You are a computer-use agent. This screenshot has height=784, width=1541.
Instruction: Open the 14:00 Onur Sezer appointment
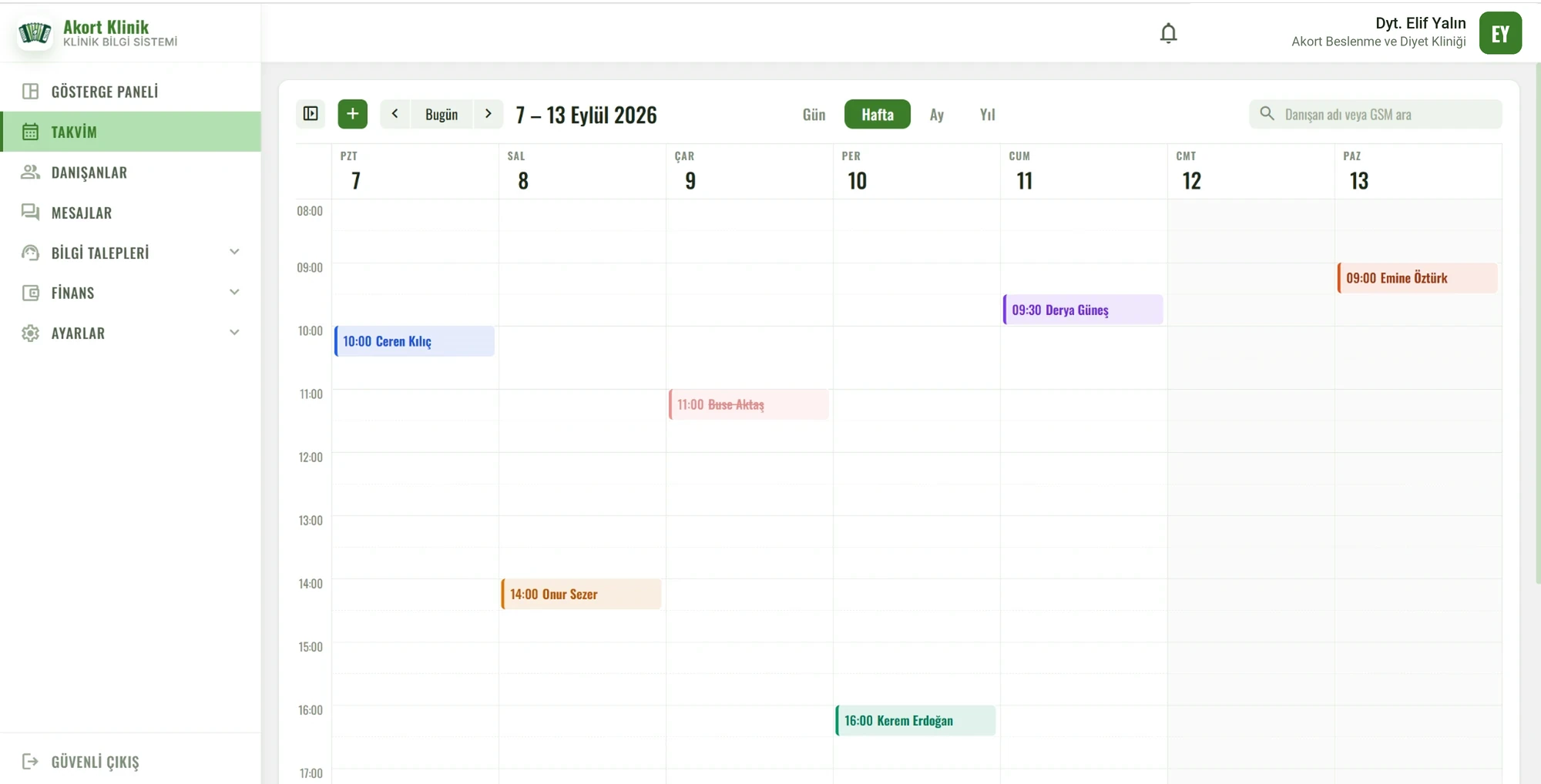[x=582, y=594]
